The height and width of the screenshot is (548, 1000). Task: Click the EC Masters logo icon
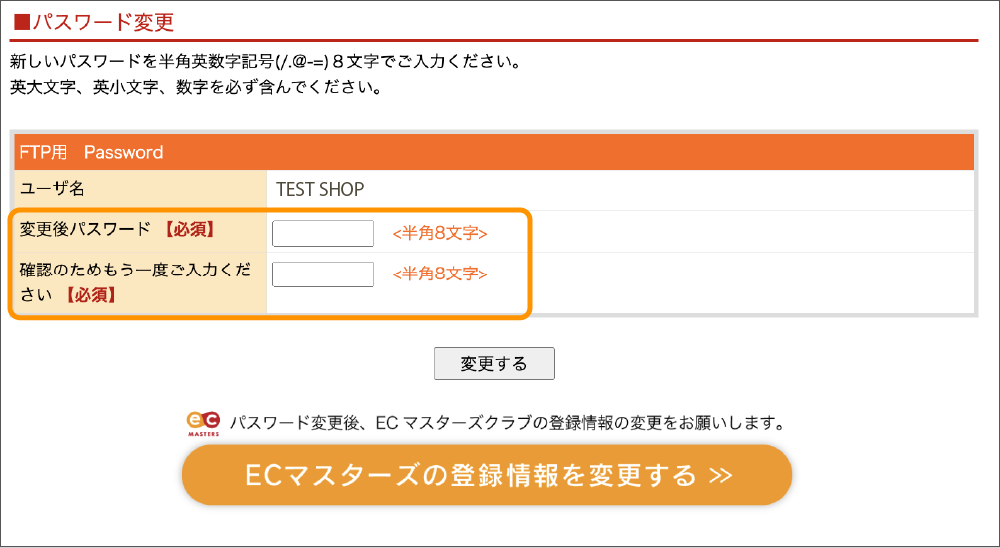tap(202, 423)
